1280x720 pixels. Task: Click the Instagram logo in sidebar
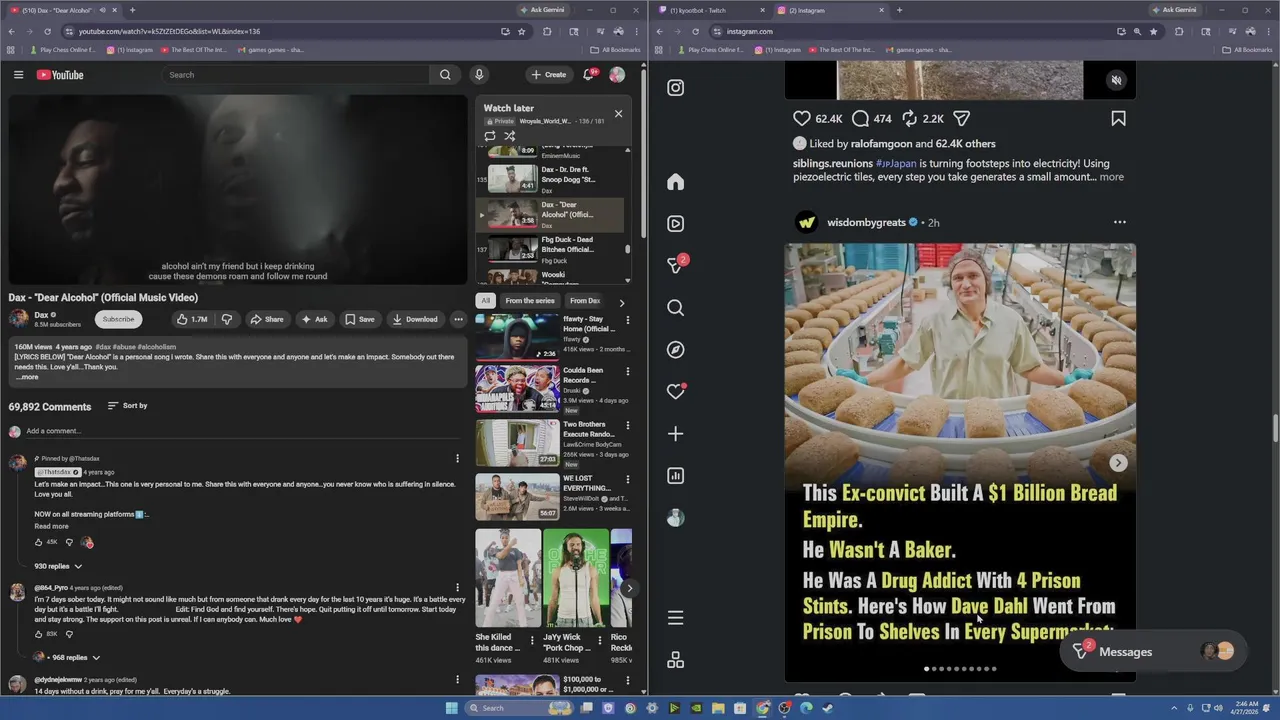tap(676, 88)
